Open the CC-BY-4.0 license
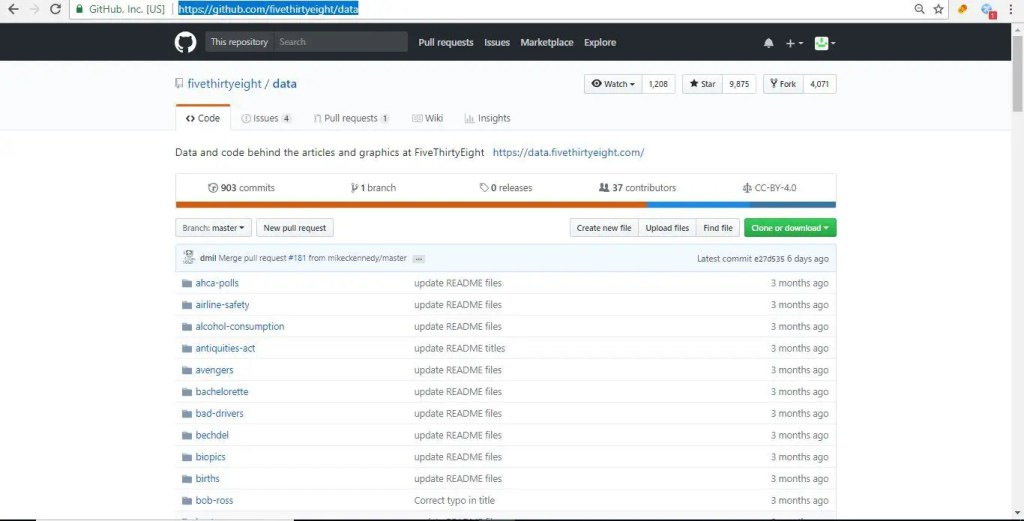Image resolution: width=1024 pixels, height=521 pixels. coord(769,188)
